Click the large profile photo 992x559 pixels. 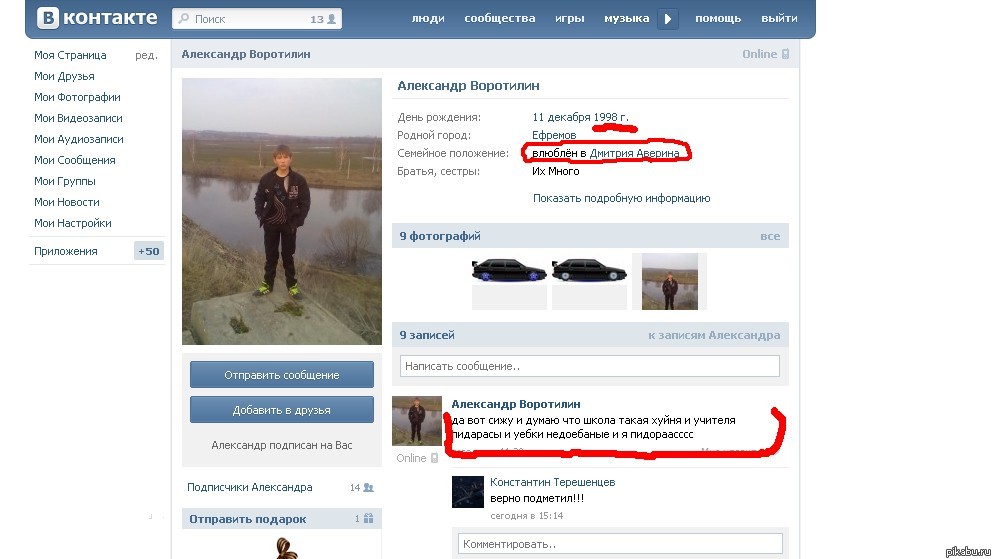tap(282, 211)
